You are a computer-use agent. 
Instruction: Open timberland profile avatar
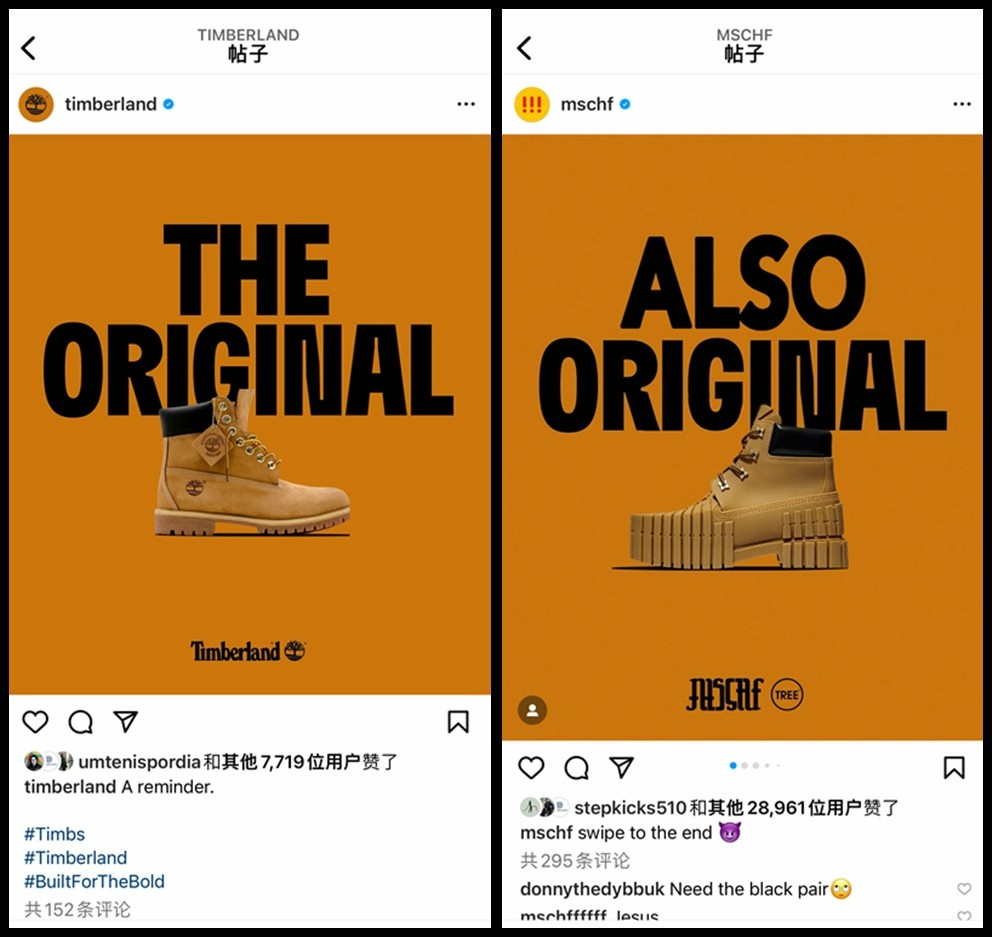36,104
